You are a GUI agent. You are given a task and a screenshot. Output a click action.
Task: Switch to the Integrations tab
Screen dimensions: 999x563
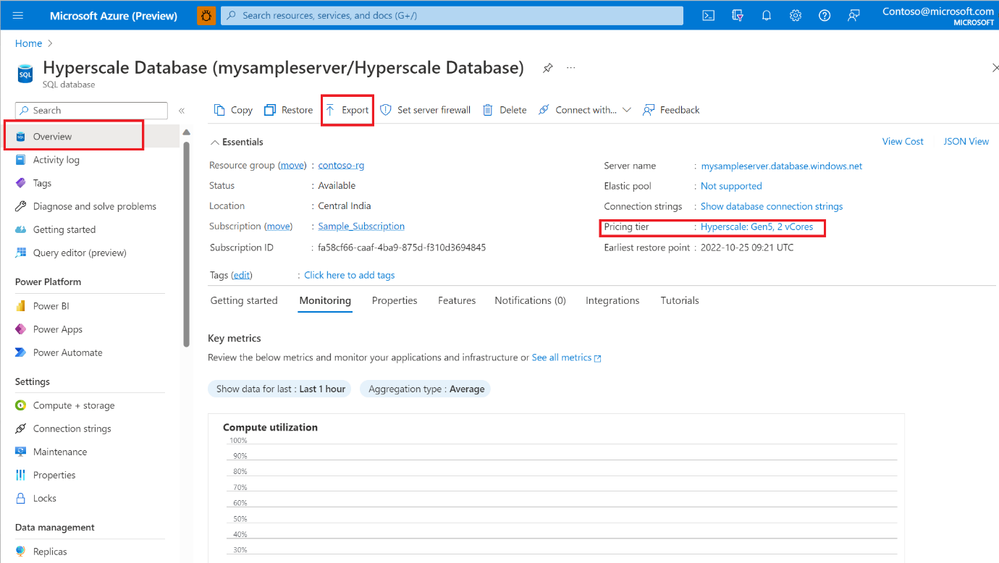pyautogui.click(x=612, y=301)
